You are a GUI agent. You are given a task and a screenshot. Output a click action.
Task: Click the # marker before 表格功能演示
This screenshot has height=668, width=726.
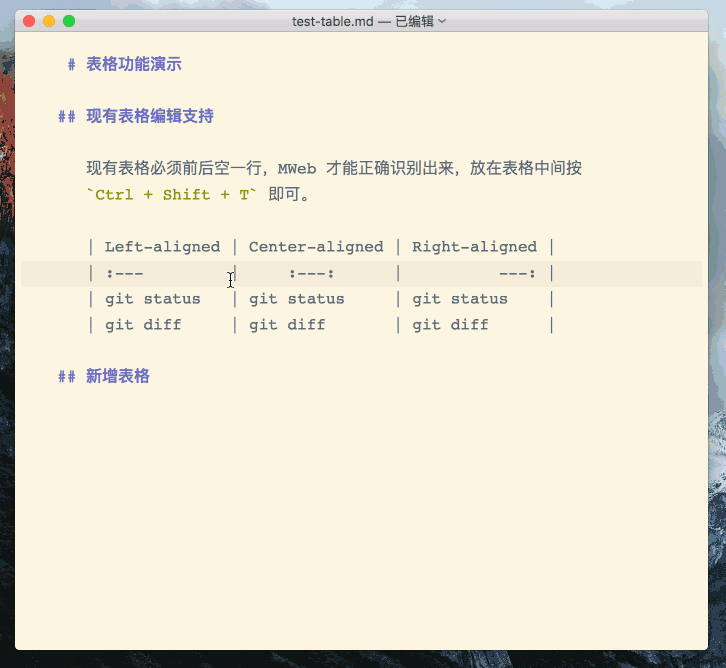72,64
